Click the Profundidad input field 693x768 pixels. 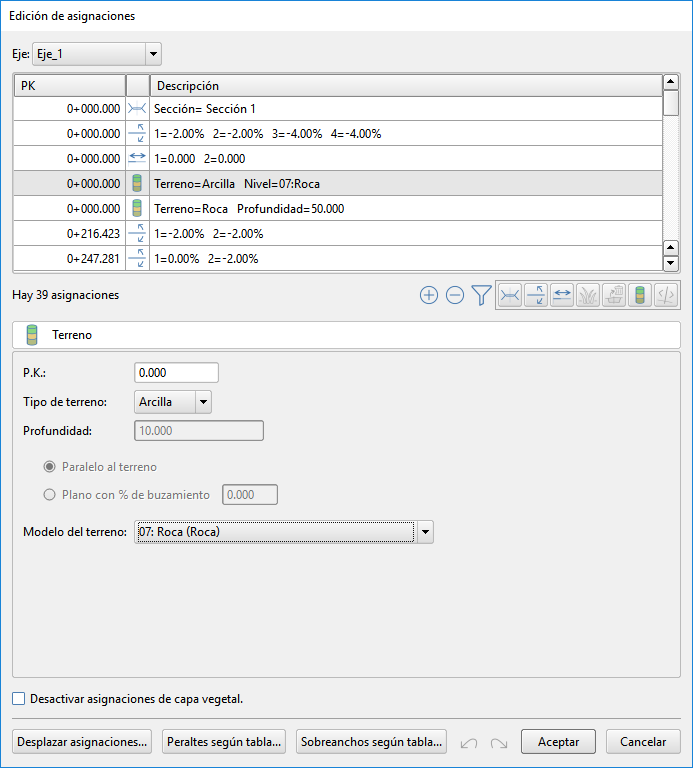pyautogui.click(x=199, y=431)
